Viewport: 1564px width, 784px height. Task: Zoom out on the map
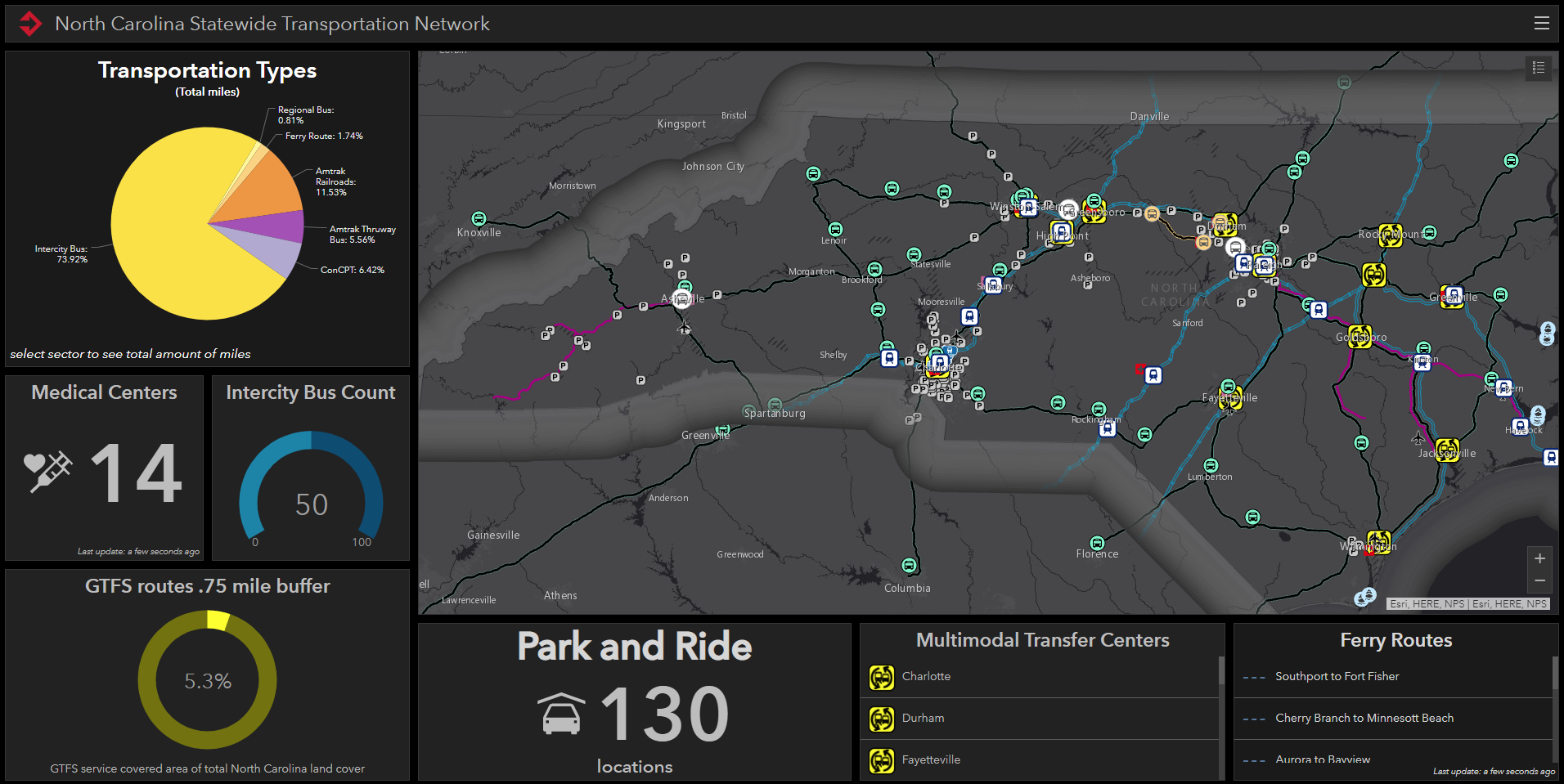coord(1539,581)
